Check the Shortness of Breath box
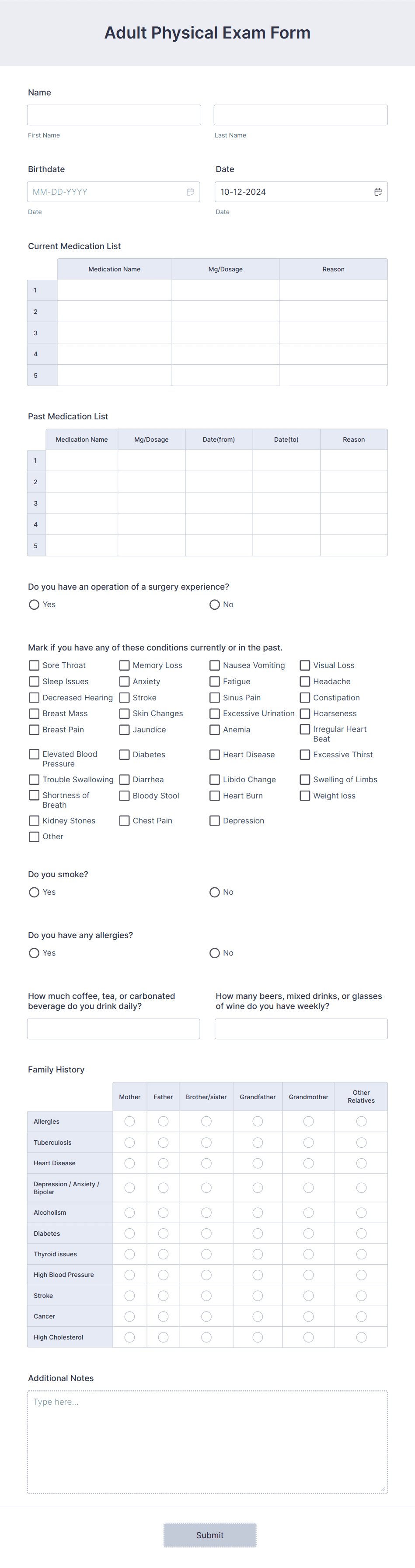 tap(34, 795)
